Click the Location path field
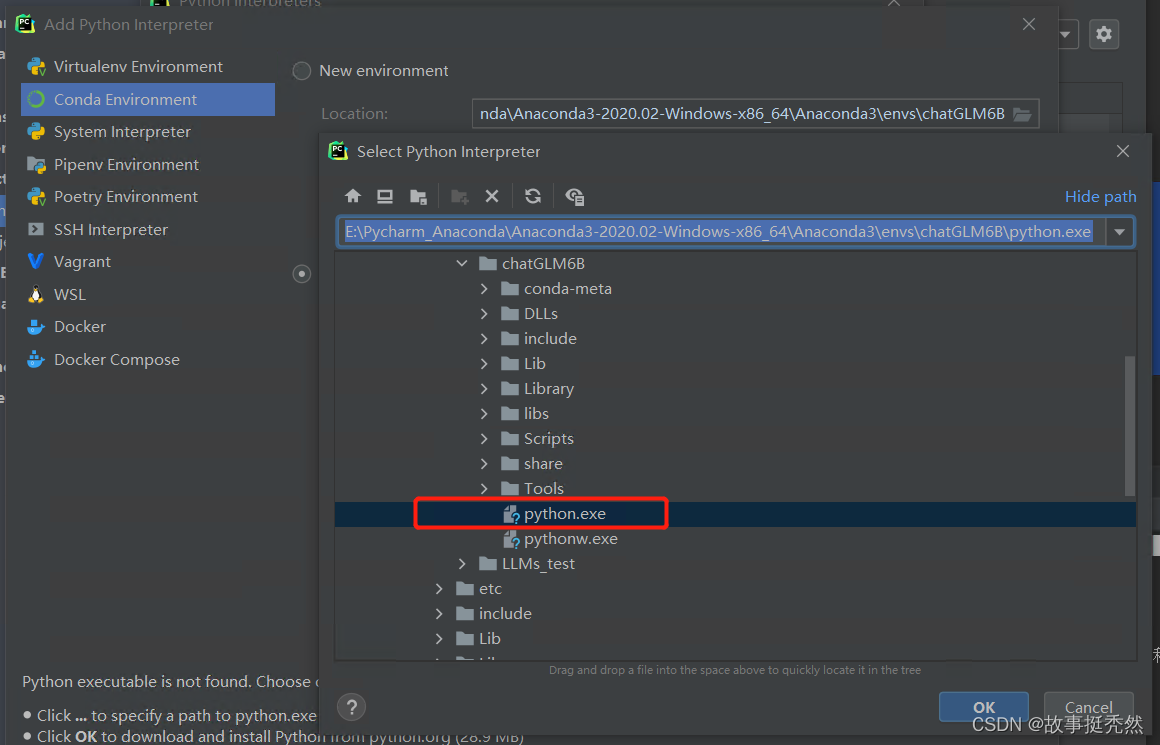The image size is (1160, 745). [743, 114]
